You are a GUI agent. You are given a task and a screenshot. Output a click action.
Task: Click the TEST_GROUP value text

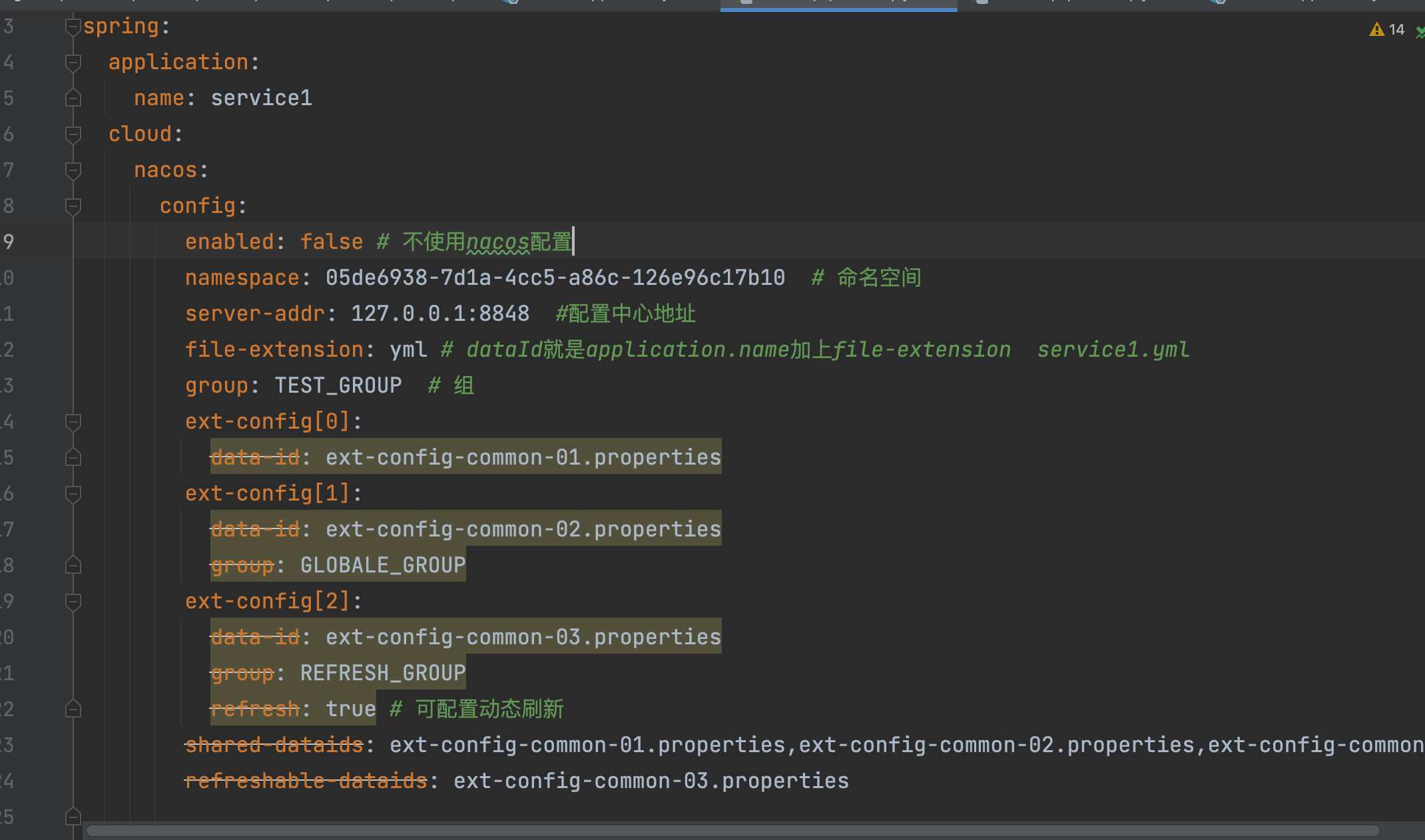(338, 386)
